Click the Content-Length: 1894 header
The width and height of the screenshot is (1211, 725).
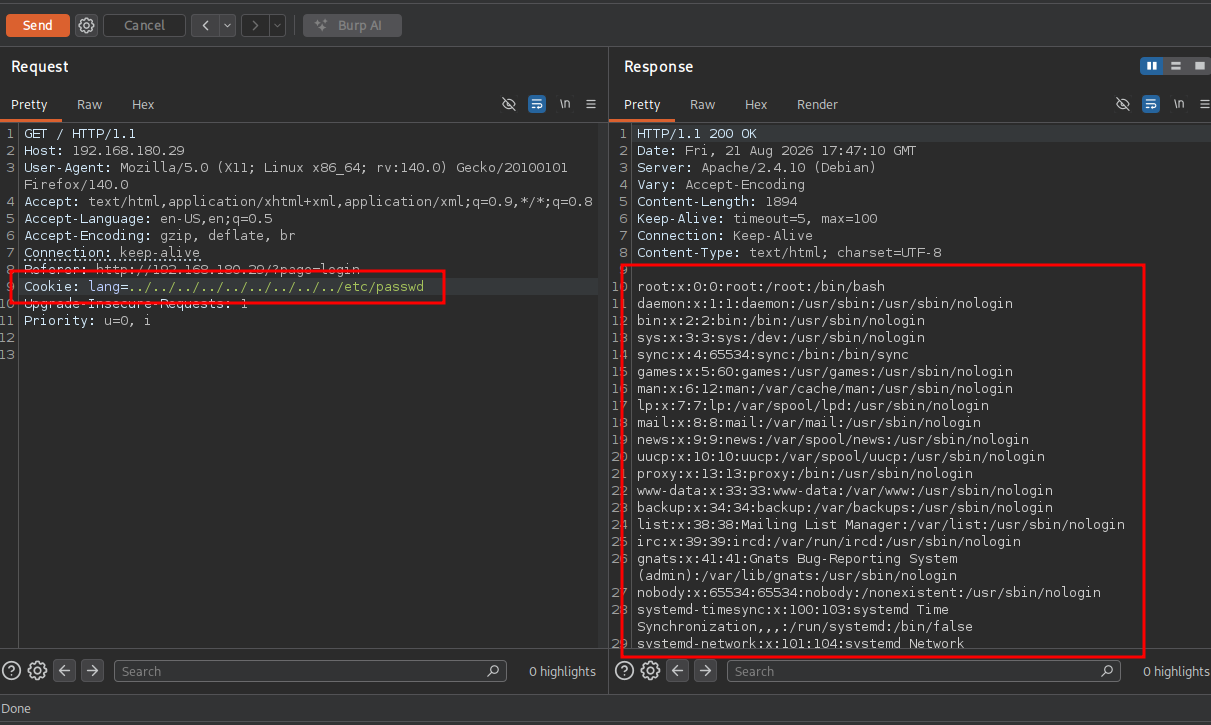coord(717,201)
